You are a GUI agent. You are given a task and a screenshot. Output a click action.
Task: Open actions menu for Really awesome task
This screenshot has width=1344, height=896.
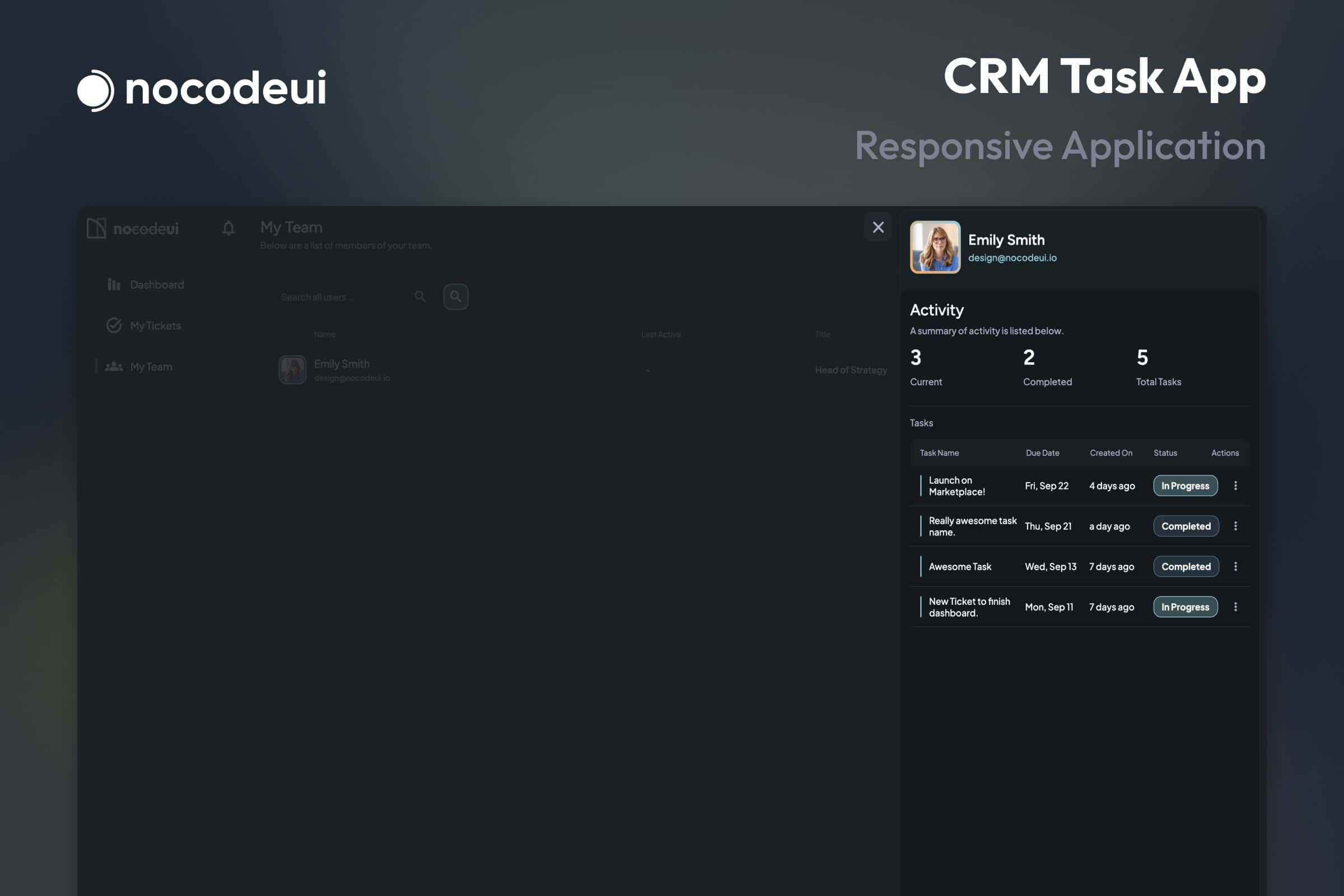point(1235,526)
